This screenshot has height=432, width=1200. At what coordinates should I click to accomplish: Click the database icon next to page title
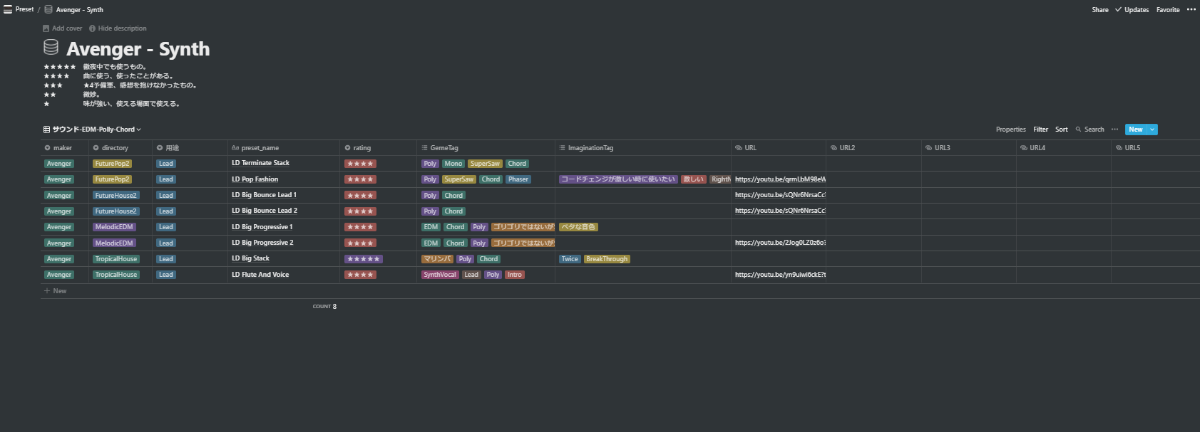coord(51,48)
